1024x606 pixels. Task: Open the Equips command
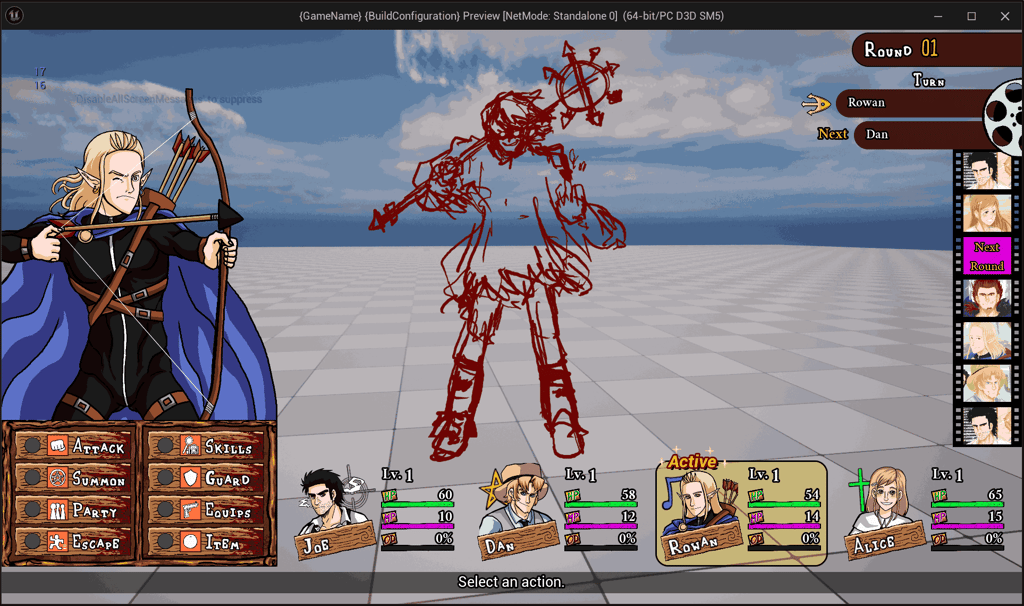pyautogui.click(x=206, y=509)
